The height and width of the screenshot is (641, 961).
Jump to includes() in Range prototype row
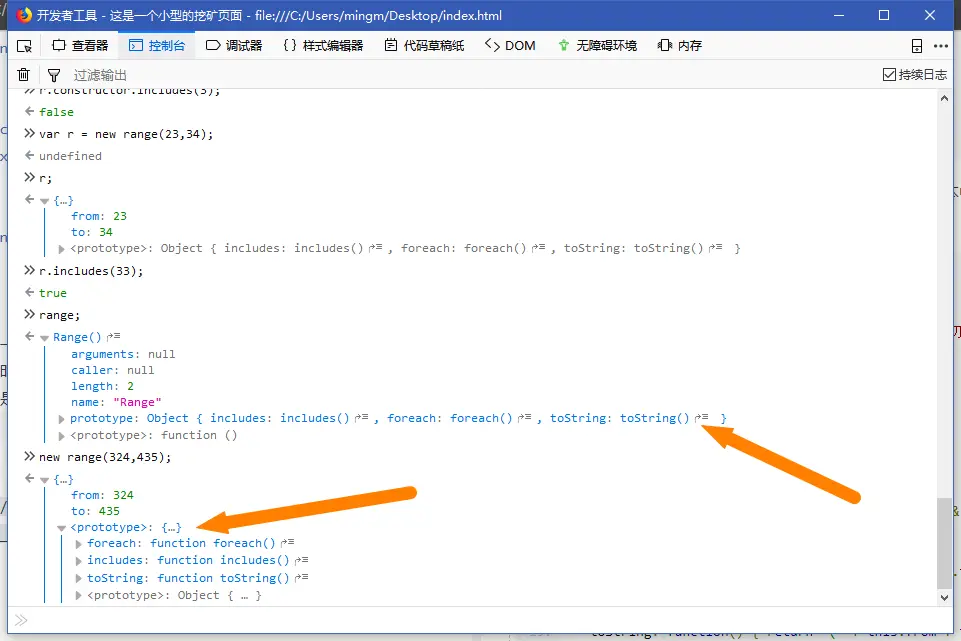(362, 417)
